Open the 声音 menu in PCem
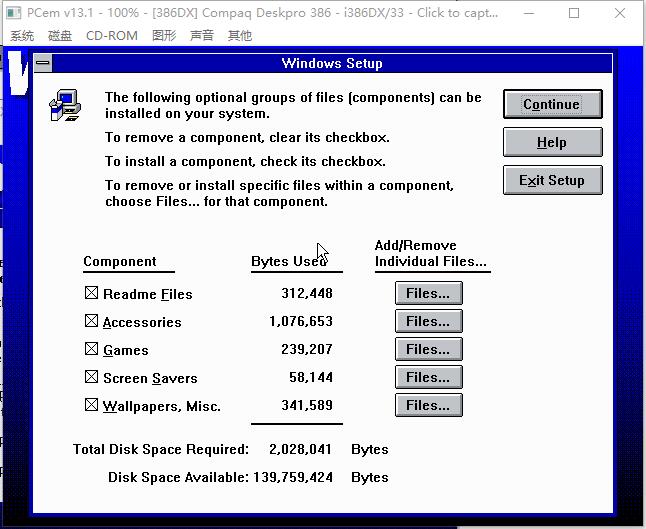 coord(202,36)
